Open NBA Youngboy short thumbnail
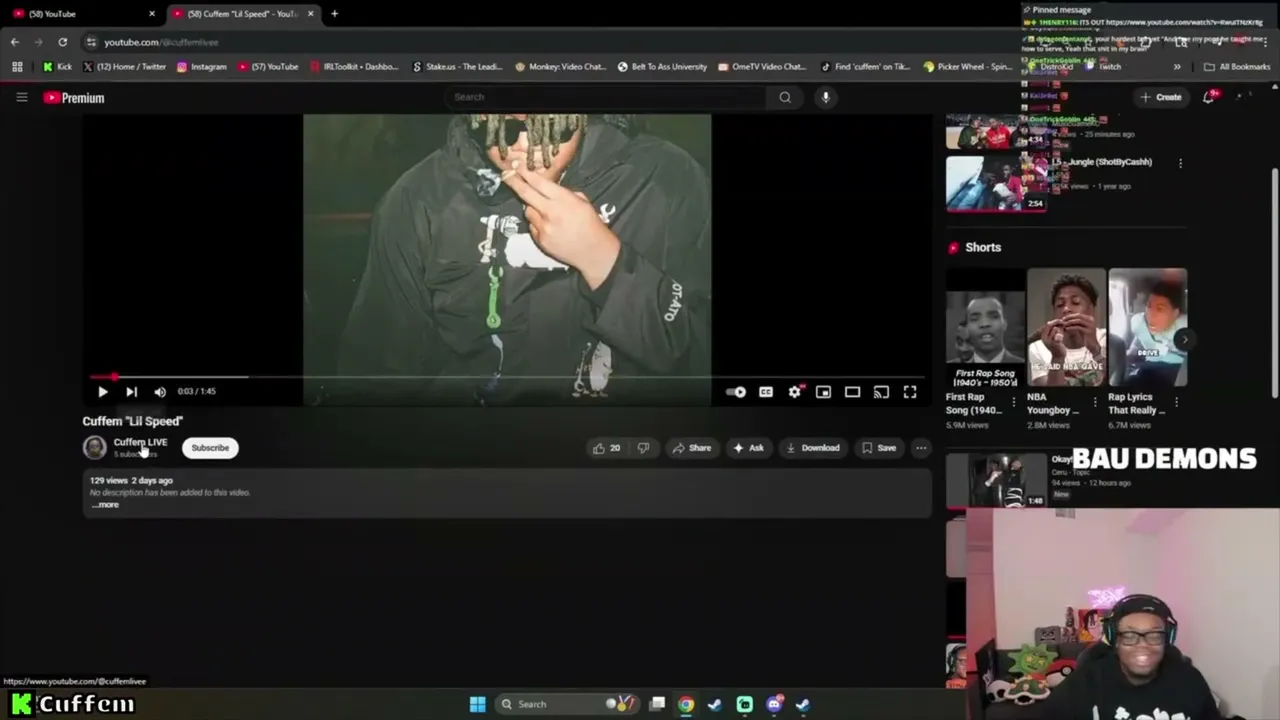The height and width of the screenshot is (720, 1280). 1066,327
